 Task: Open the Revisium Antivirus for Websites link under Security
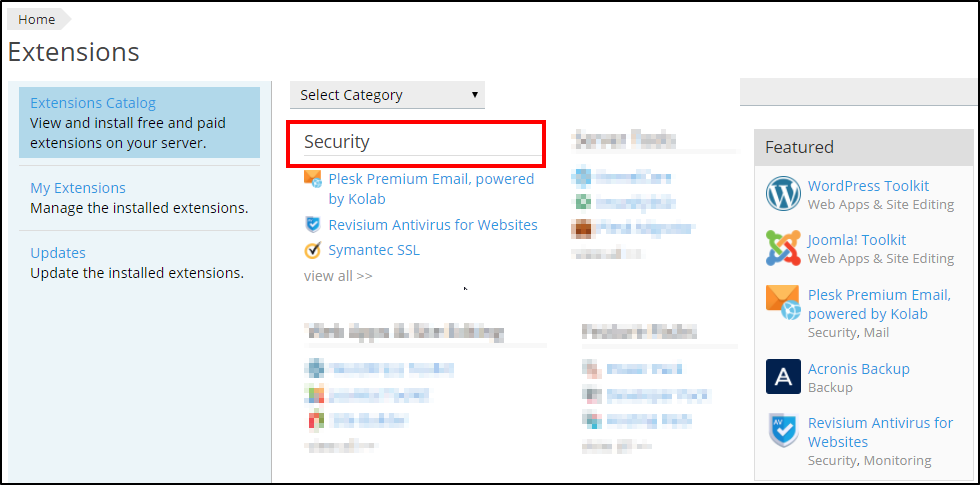click(x=433, y=224)
